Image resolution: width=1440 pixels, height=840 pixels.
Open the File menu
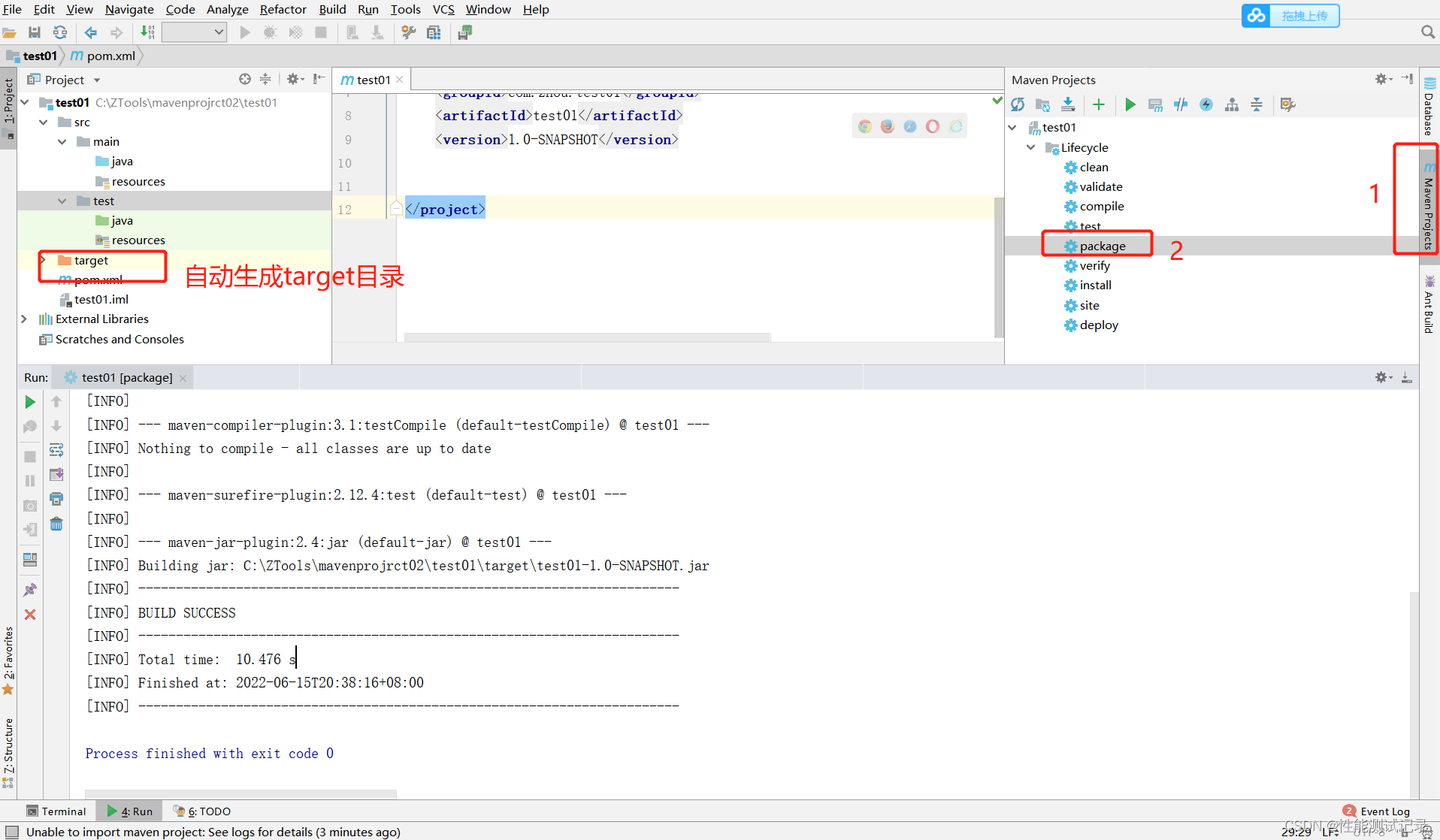[x=13, y=9]
